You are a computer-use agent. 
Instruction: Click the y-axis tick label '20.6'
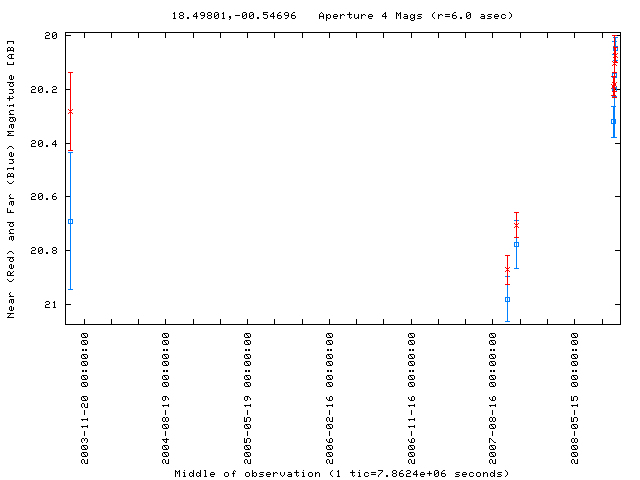(x=44, y=197)
